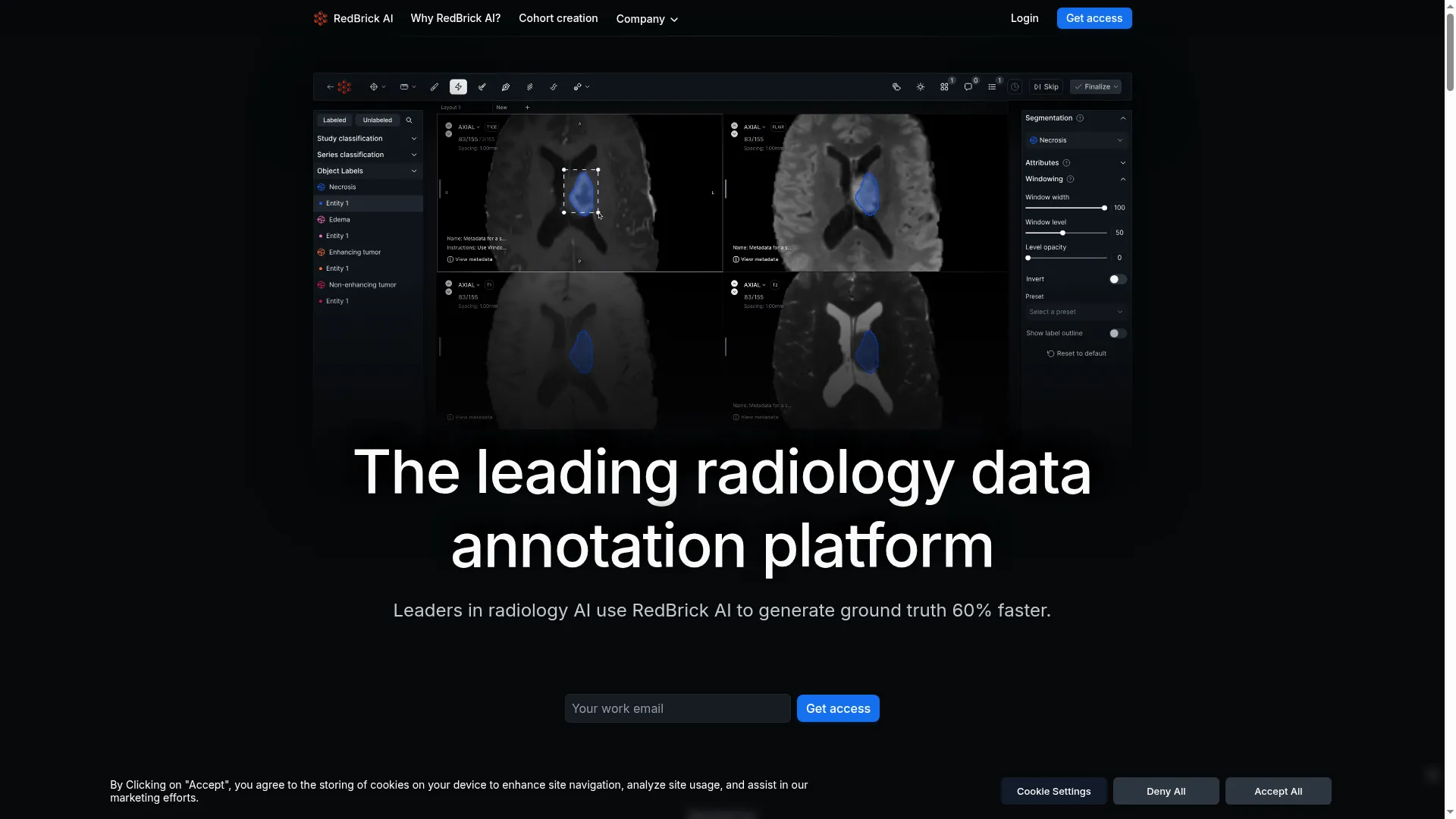Open the grid layout icon with badge
The height and width of the screenshot is (819, 1456).
(x=945, y=87)
